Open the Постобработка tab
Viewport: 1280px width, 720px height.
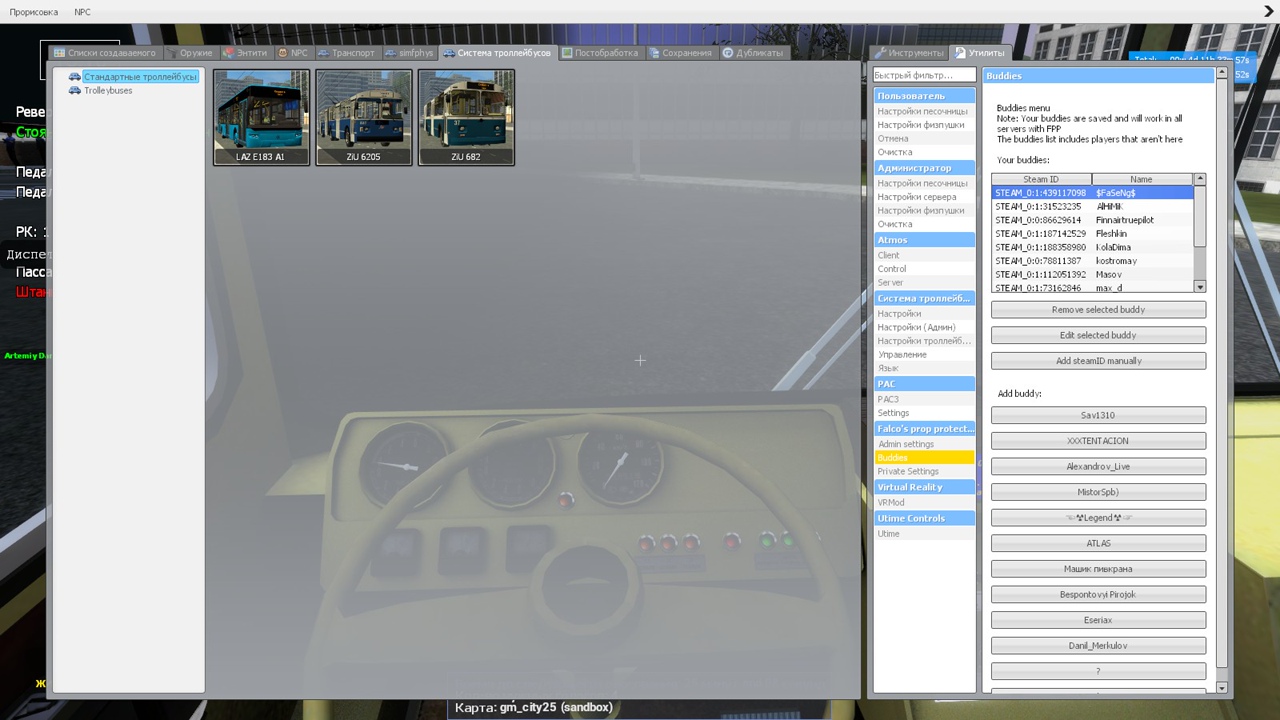pyautogui.click(x=600, y=52)
